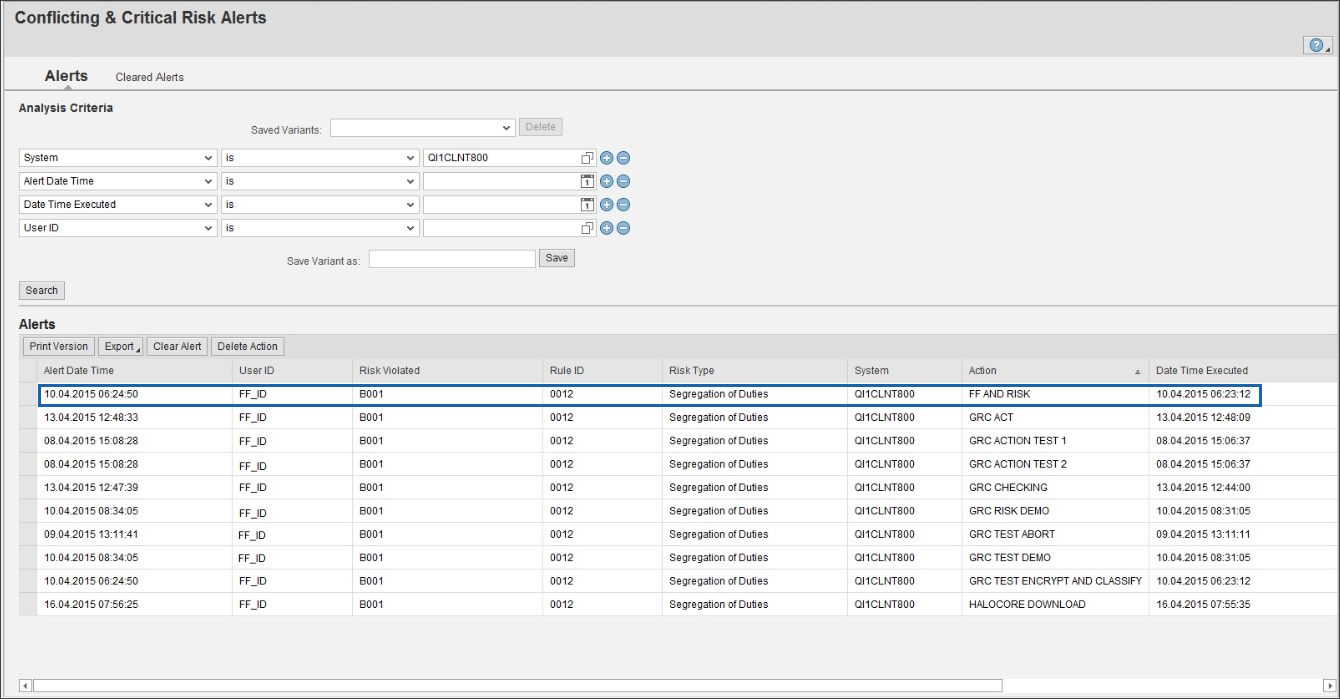Image resolution: width=1340 pixels, height=699 pixels.
Task: Click the Risk Type column header
Action: [755, 370]
